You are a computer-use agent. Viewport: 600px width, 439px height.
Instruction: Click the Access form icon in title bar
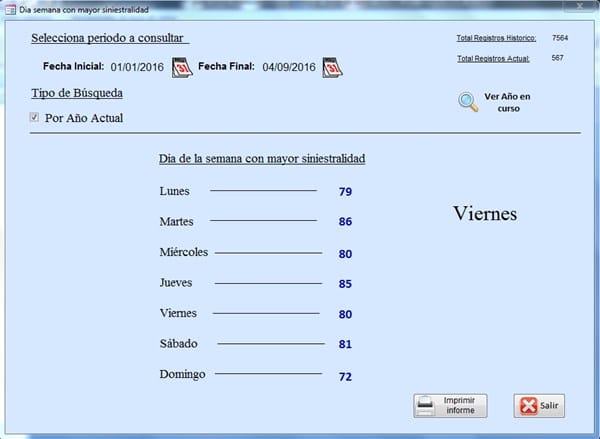coord(10,10)
